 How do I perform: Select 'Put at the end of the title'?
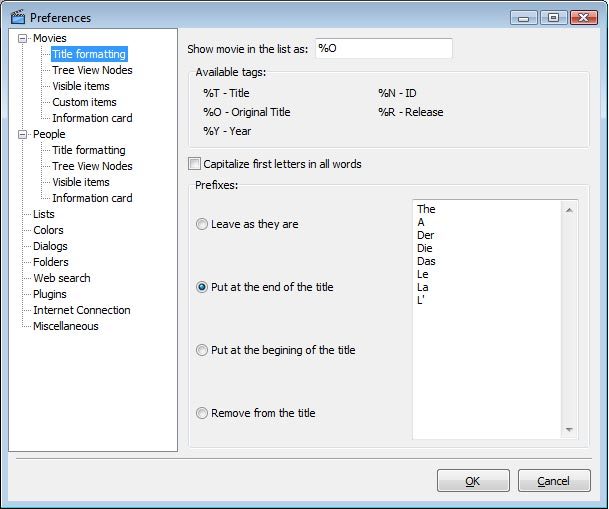[x=202, y=287]
